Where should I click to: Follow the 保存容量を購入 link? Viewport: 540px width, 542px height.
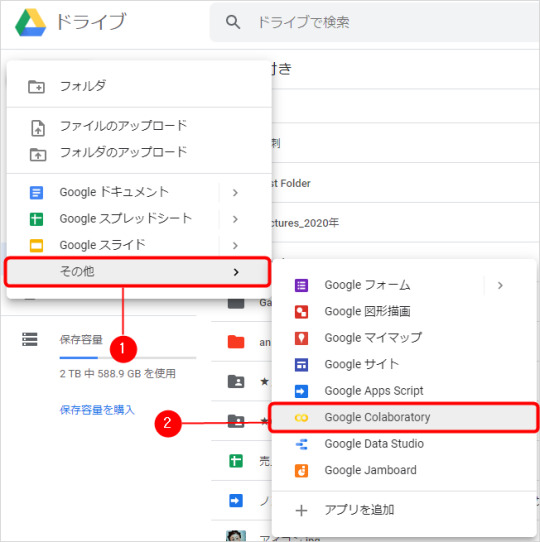[97, 410]
